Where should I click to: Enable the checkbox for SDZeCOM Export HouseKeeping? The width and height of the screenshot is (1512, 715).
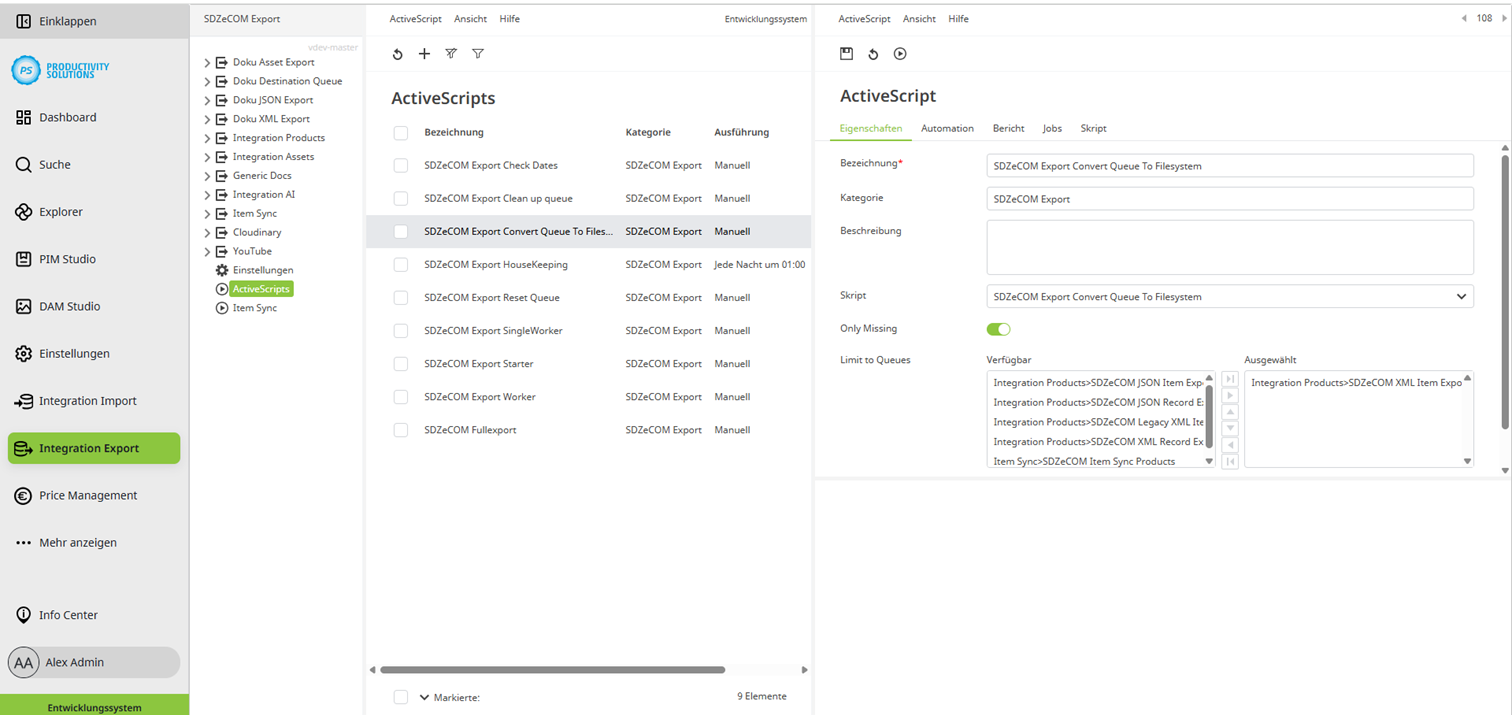[x=401, y=264]
